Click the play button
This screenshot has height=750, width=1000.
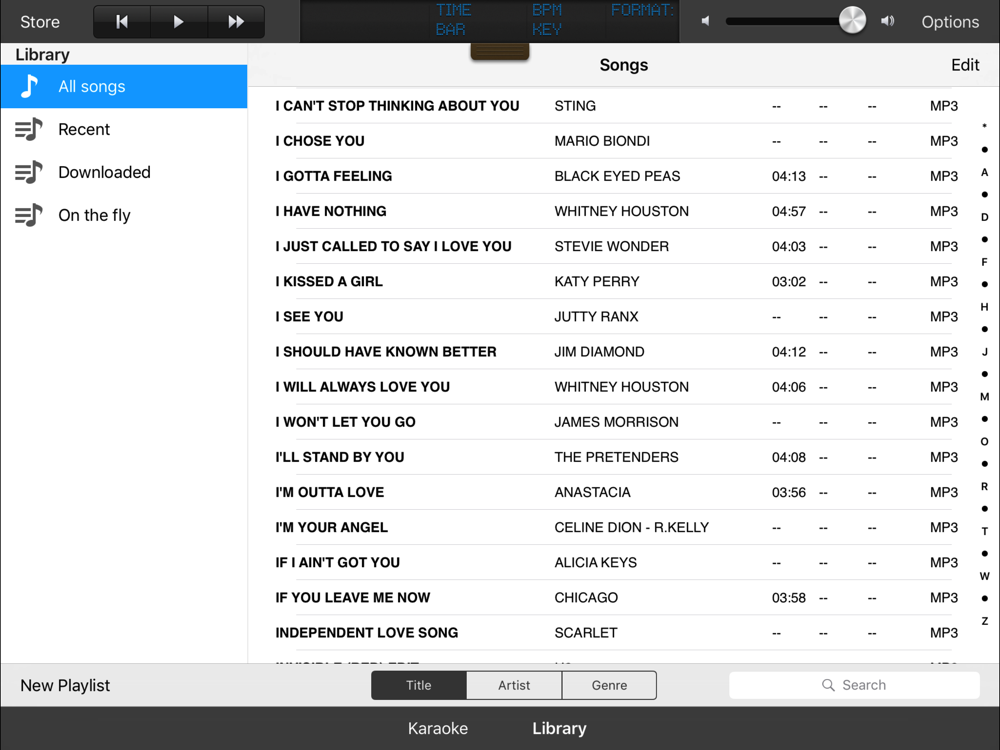point(179,22)
